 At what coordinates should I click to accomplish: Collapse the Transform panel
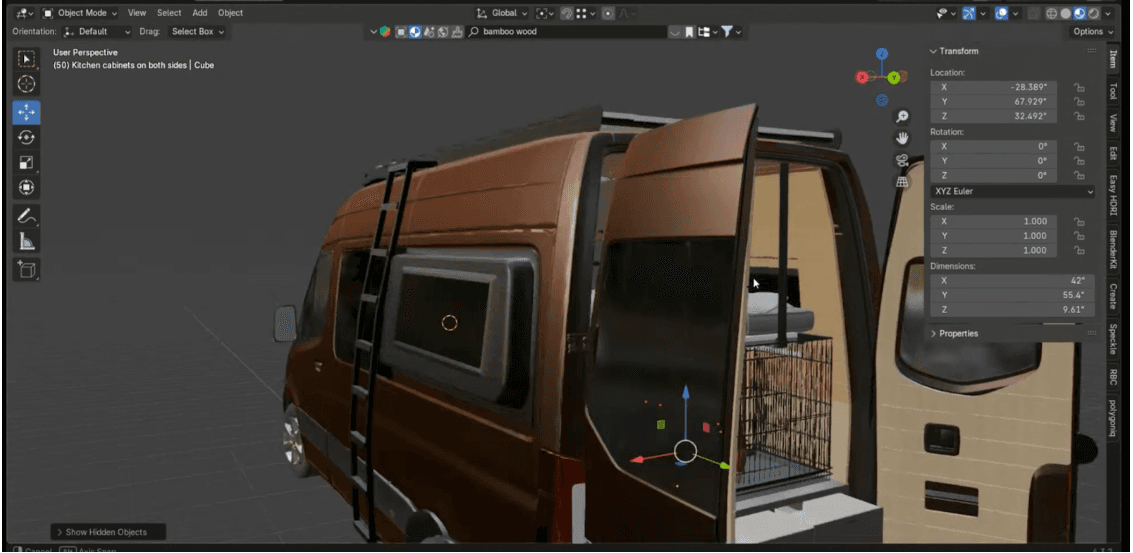tap(954, 51)
